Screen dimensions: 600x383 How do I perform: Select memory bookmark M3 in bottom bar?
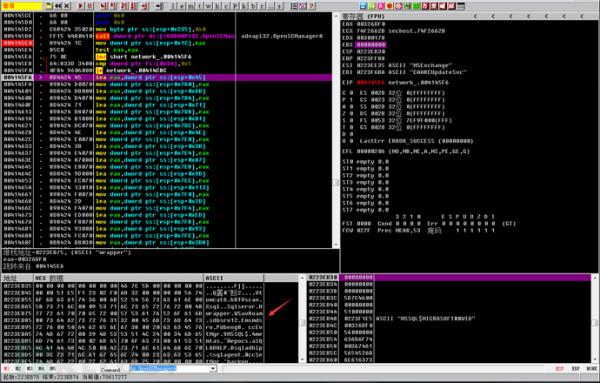point(29,368)
